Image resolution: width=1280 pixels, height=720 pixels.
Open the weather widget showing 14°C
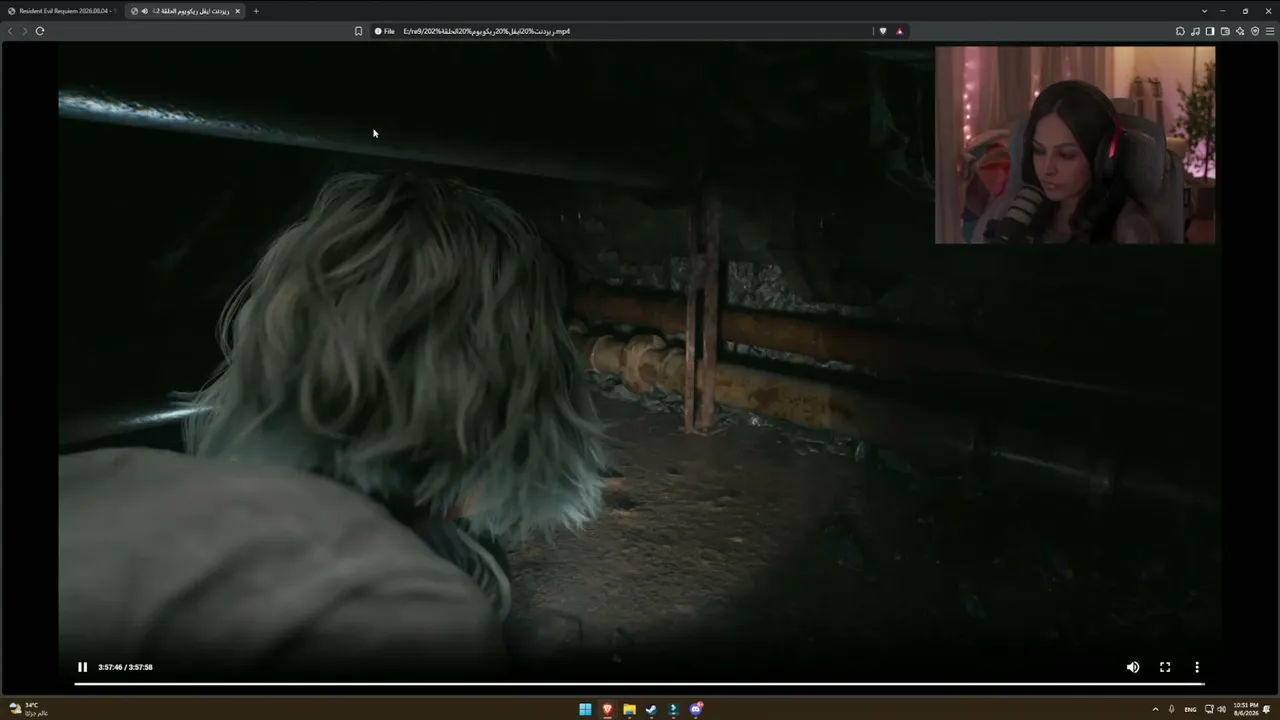(x=28, y=709)
